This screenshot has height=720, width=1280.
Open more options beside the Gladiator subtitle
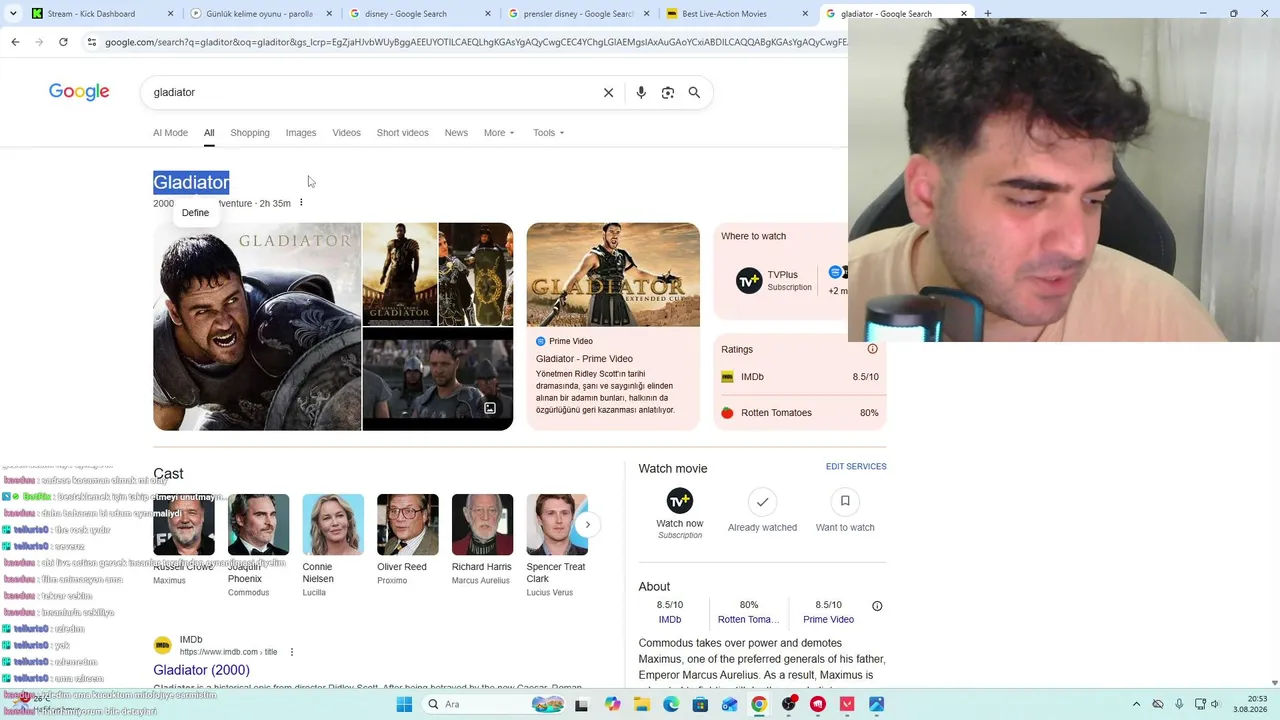pos(301,203)
